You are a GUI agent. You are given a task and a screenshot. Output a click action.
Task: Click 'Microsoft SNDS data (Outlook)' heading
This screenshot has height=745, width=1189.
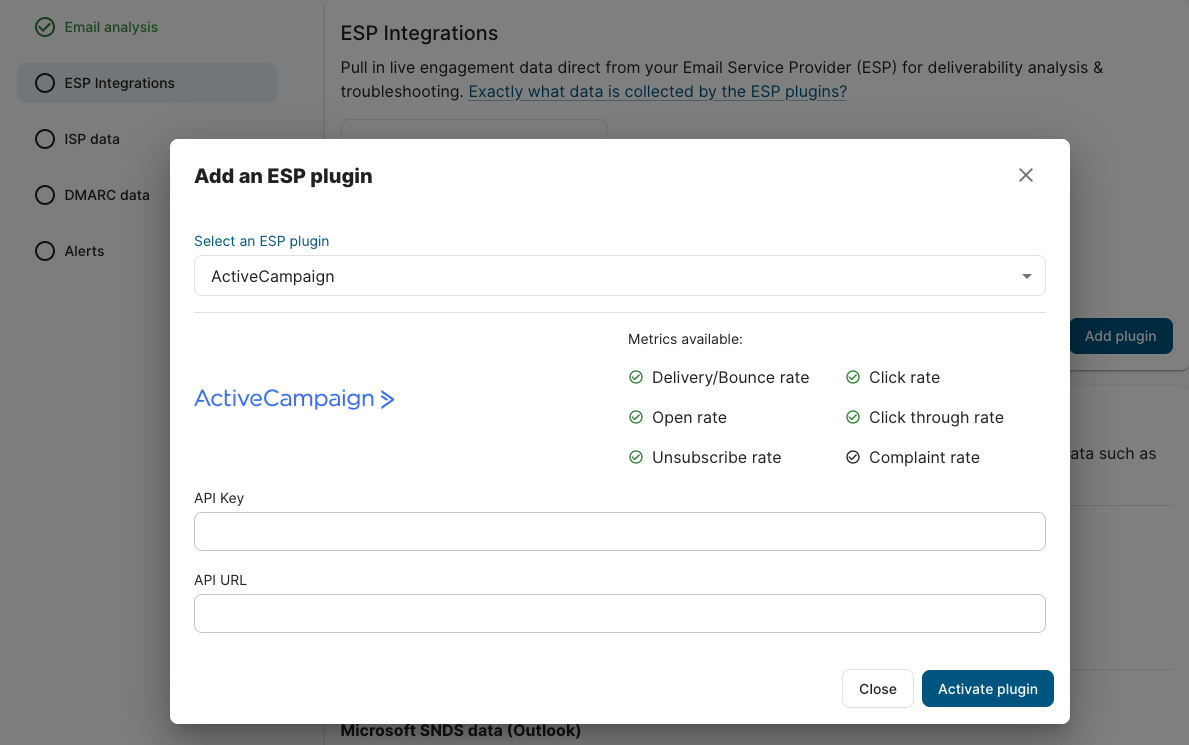460,731
